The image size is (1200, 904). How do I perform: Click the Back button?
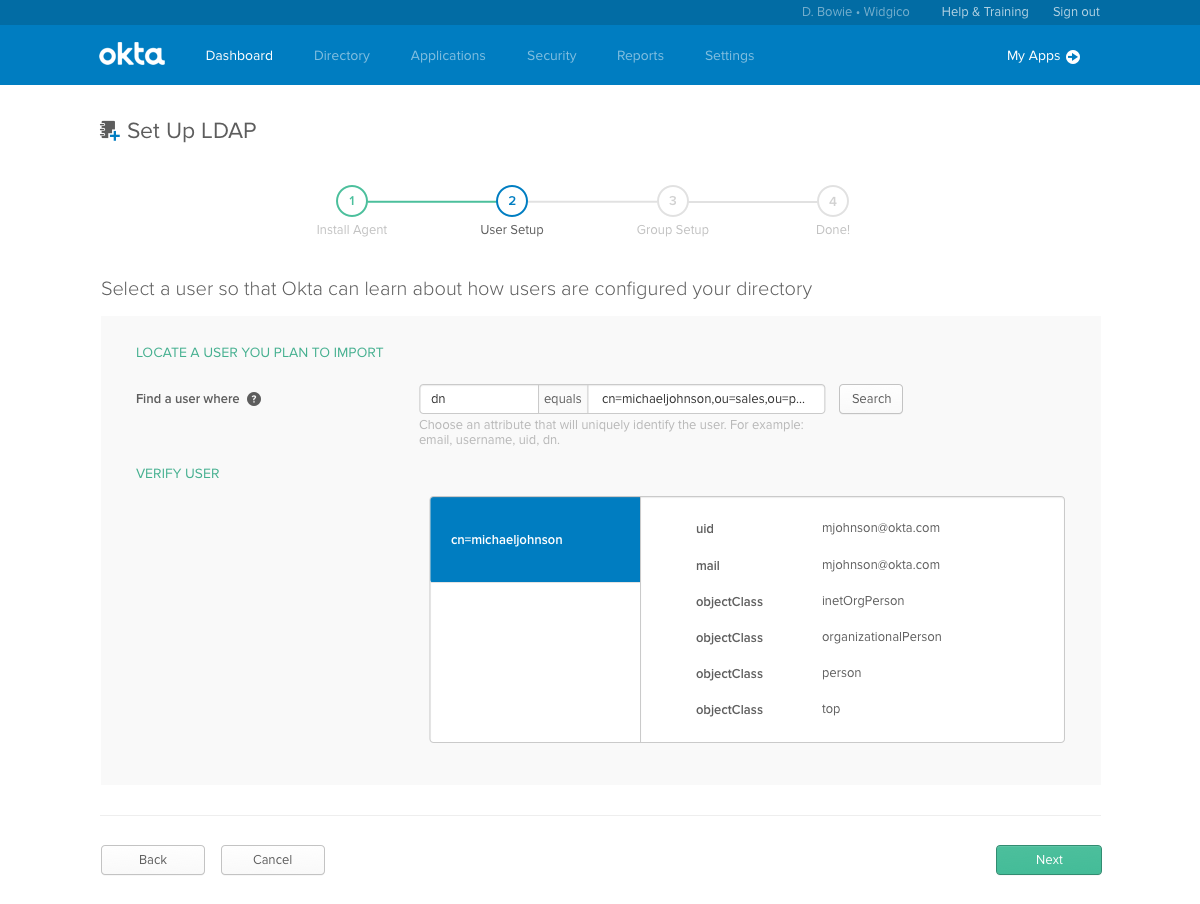coord(152,859)
